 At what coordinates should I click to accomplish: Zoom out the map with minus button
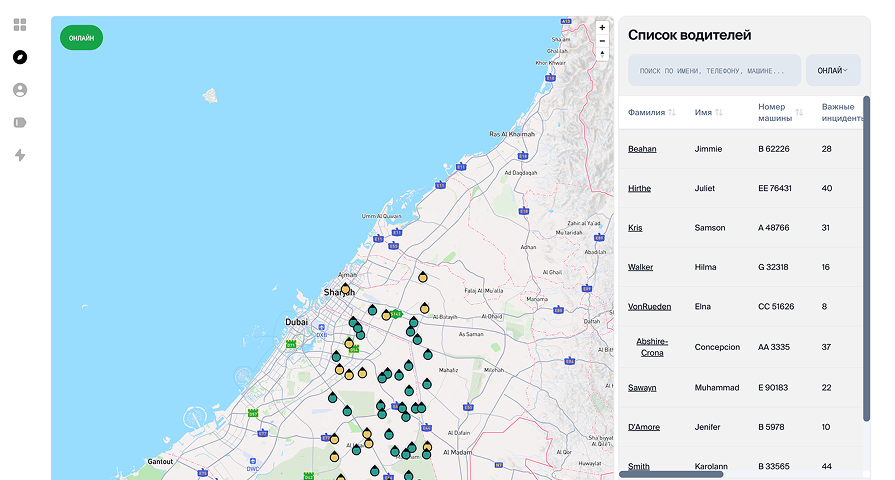(x=602, y=41)
